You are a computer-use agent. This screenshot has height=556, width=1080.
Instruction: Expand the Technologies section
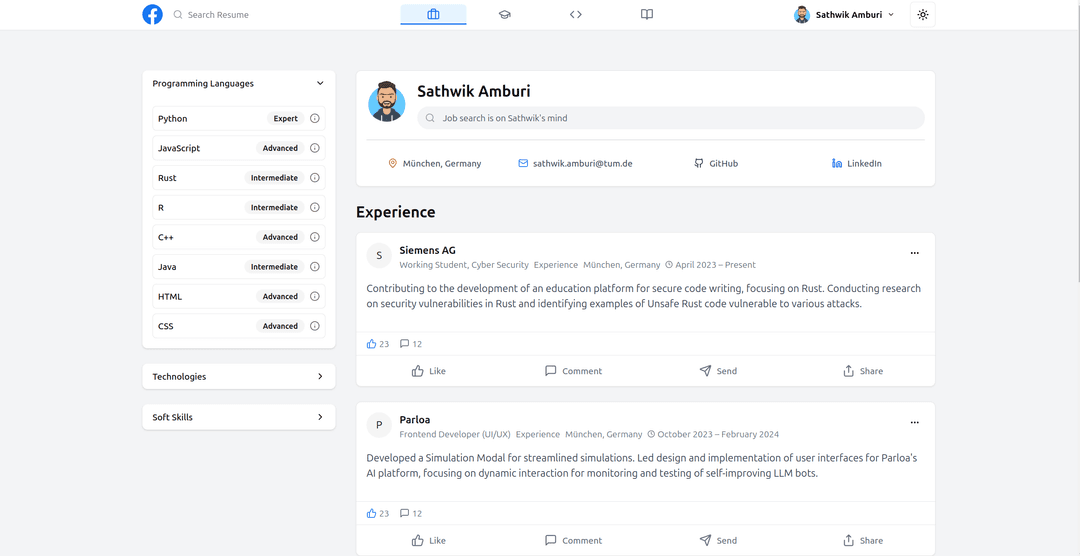pos(238,377)
